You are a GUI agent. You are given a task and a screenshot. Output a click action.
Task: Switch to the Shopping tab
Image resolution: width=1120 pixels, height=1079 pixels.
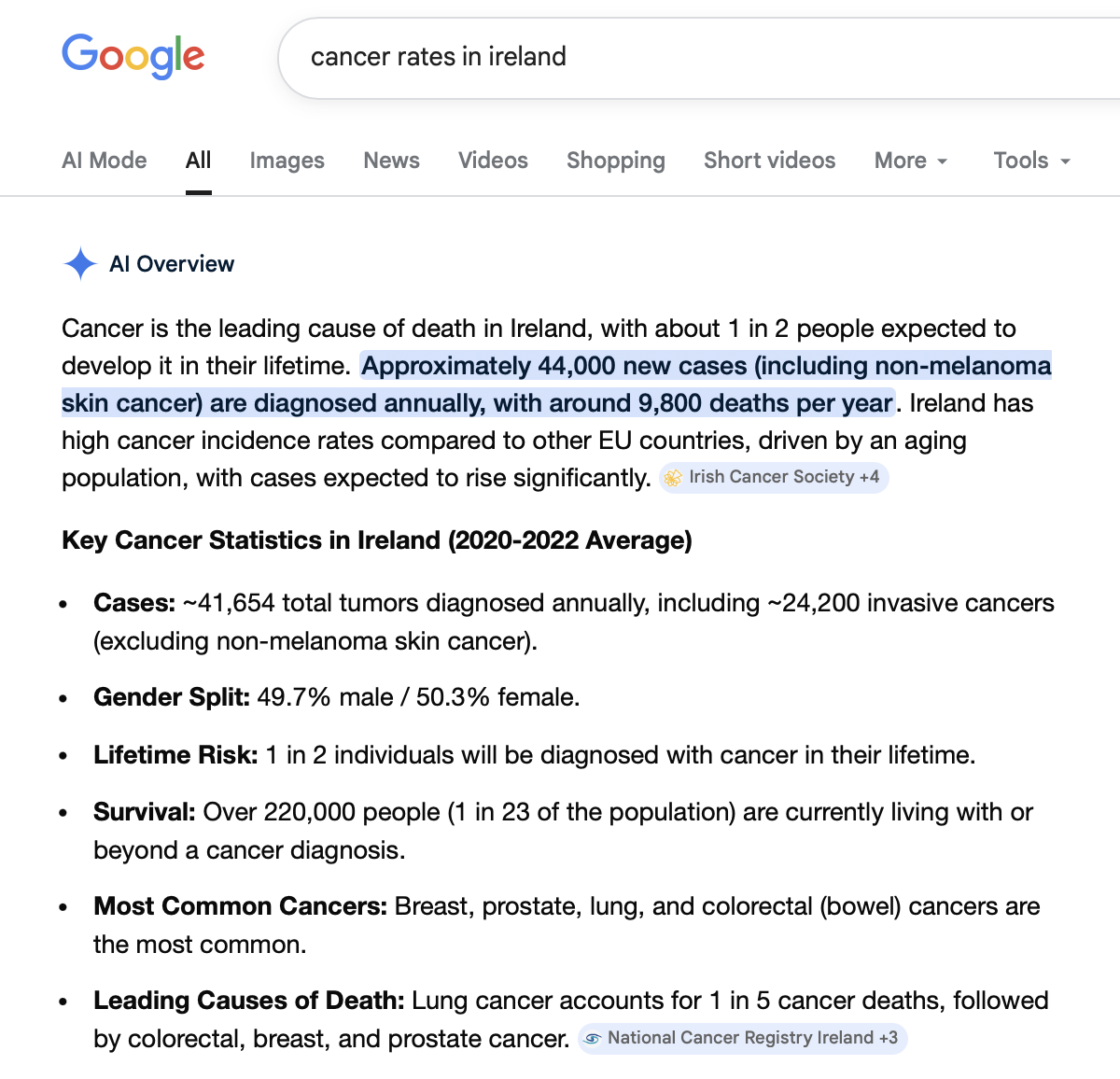click(615, 161)
